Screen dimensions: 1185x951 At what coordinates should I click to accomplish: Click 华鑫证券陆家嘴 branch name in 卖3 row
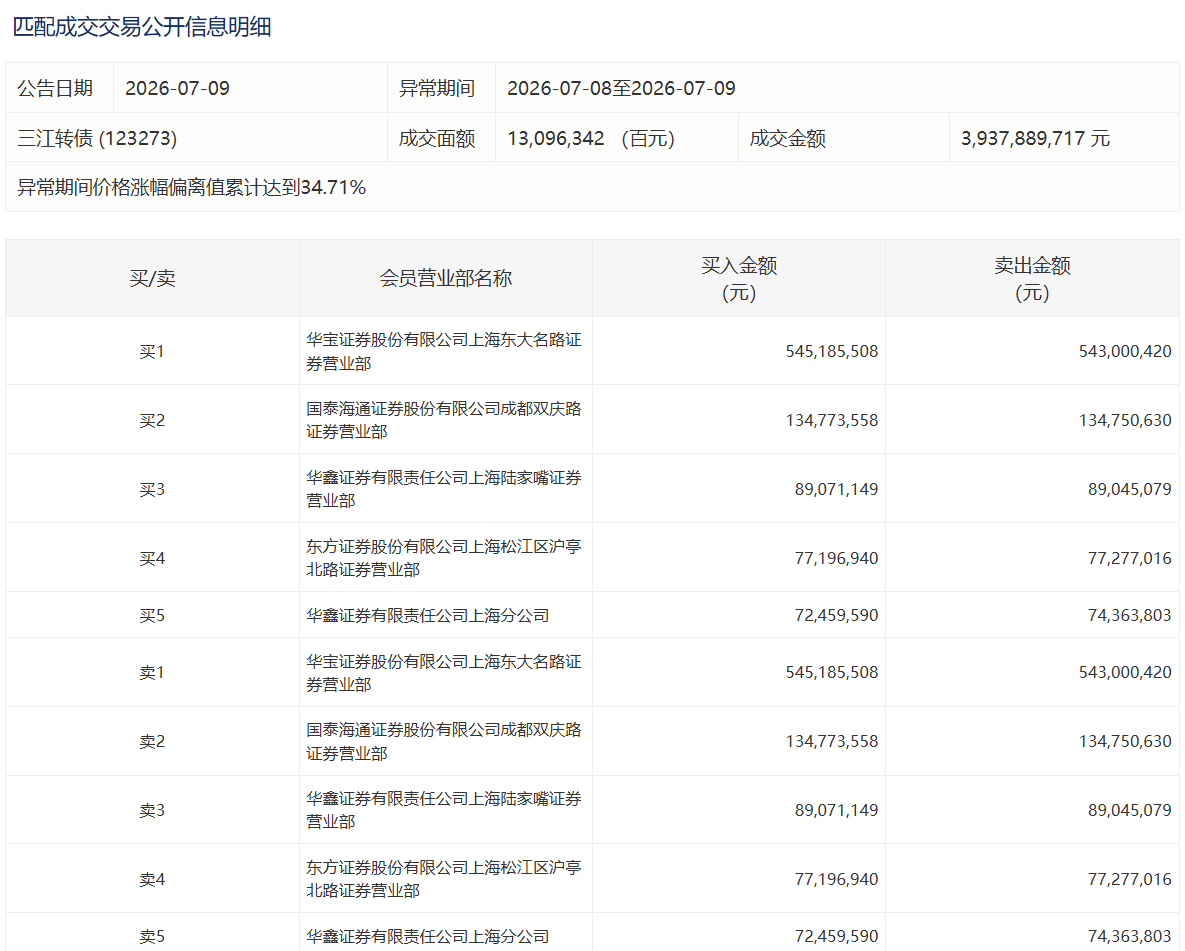[x=444, y=810]
